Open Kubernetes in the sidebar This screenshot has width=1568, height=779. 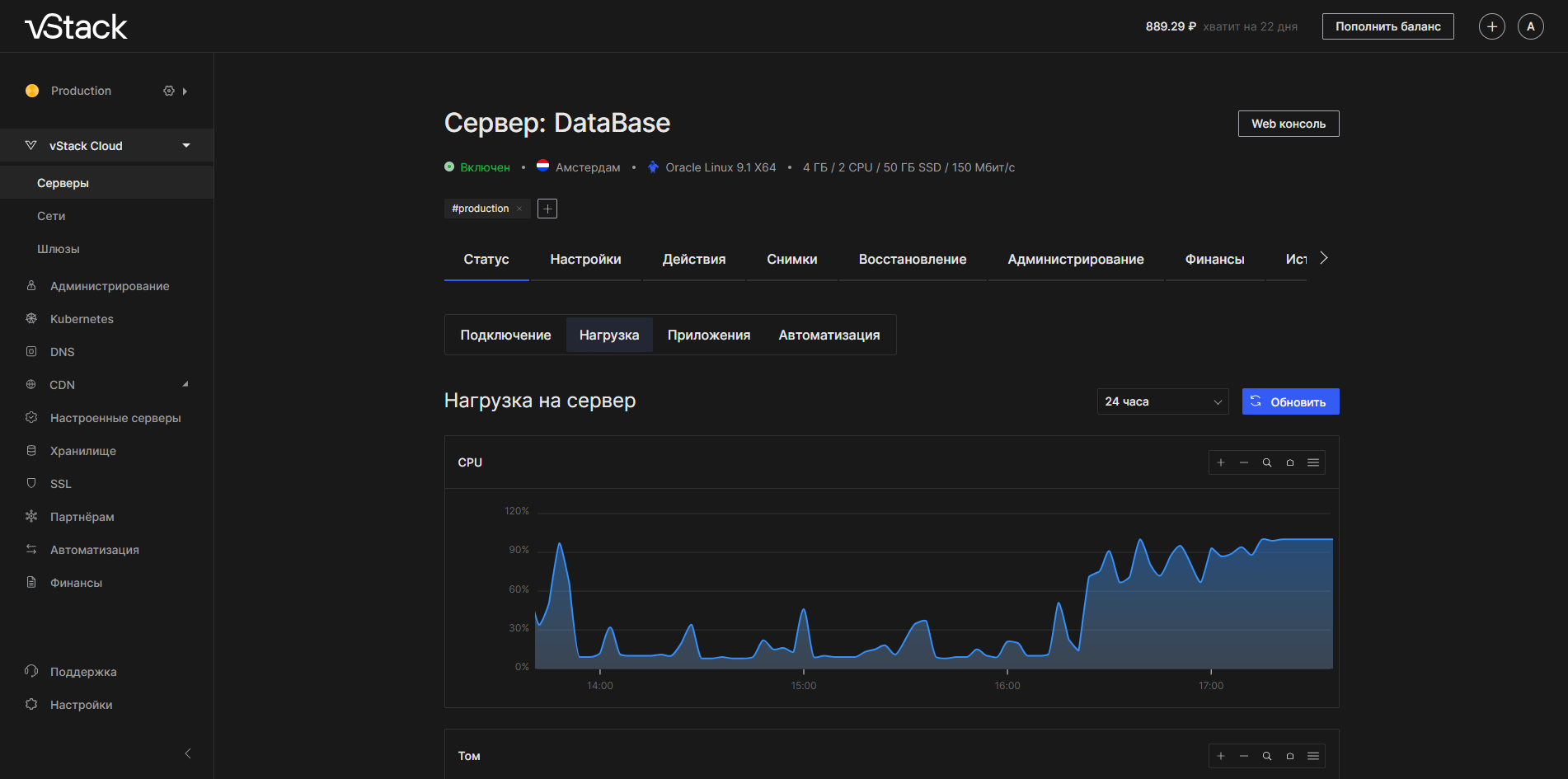click(x=82, y=319)
